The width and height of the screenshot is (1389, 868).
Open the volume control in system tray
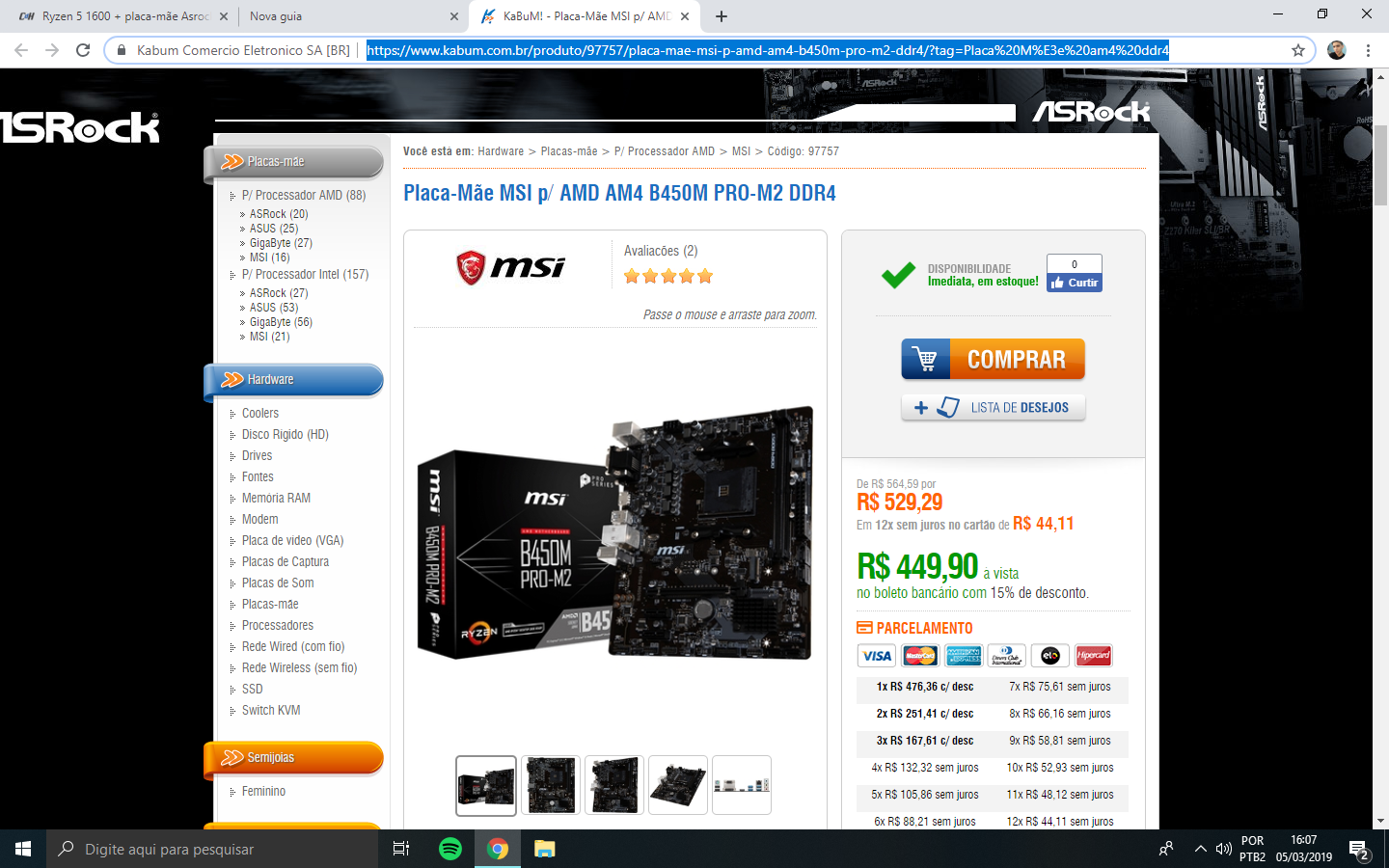(x=1223, y=849)
